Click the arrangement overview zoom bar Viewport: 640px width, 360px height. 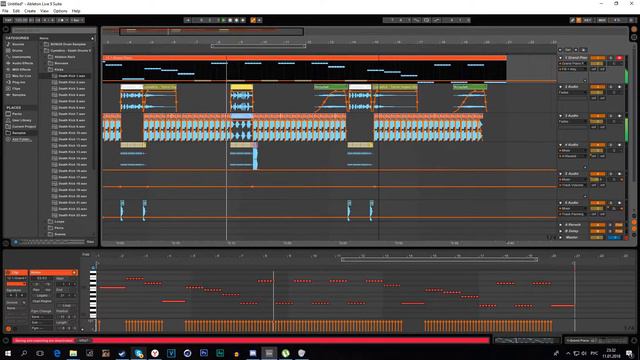[x=211, y=31]
